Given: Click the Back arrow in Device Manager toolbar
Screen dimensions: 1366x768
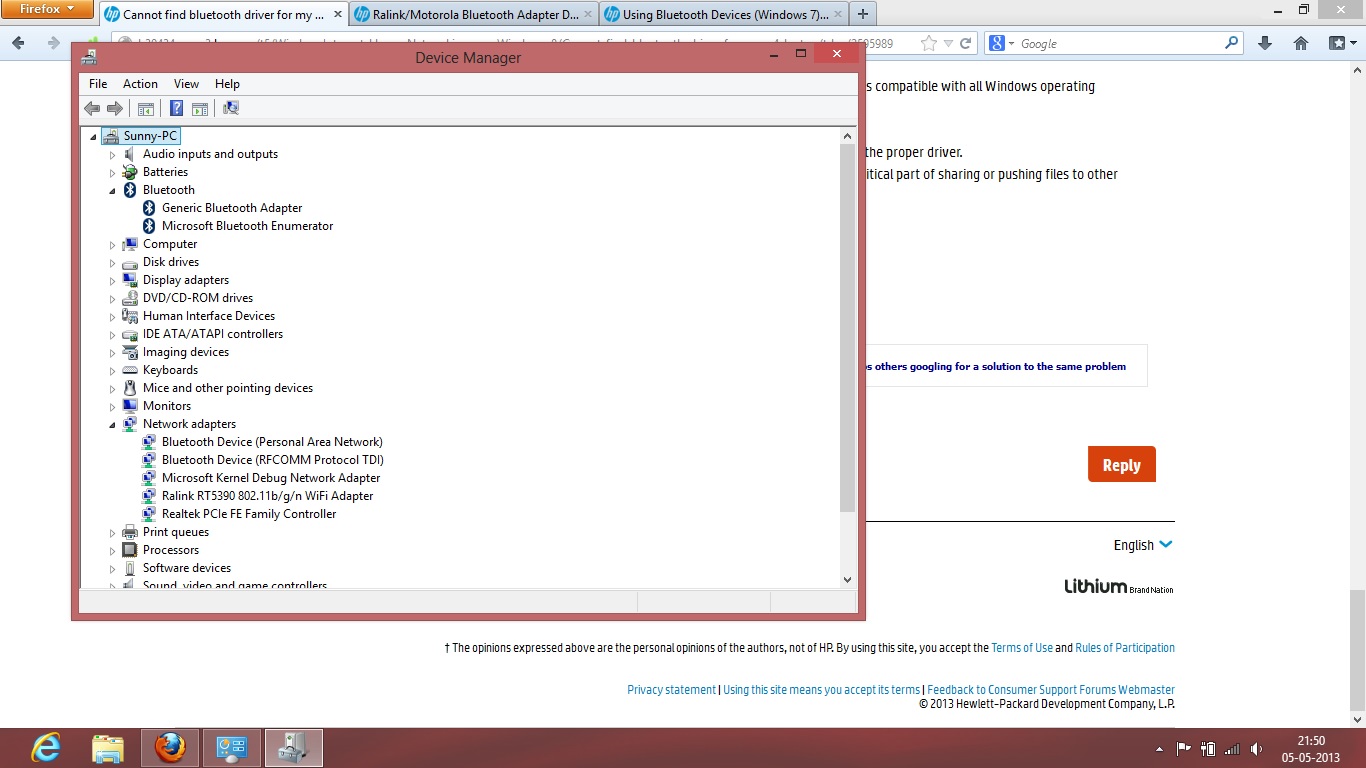Looking at the screenshot, I should click(92, 108).
